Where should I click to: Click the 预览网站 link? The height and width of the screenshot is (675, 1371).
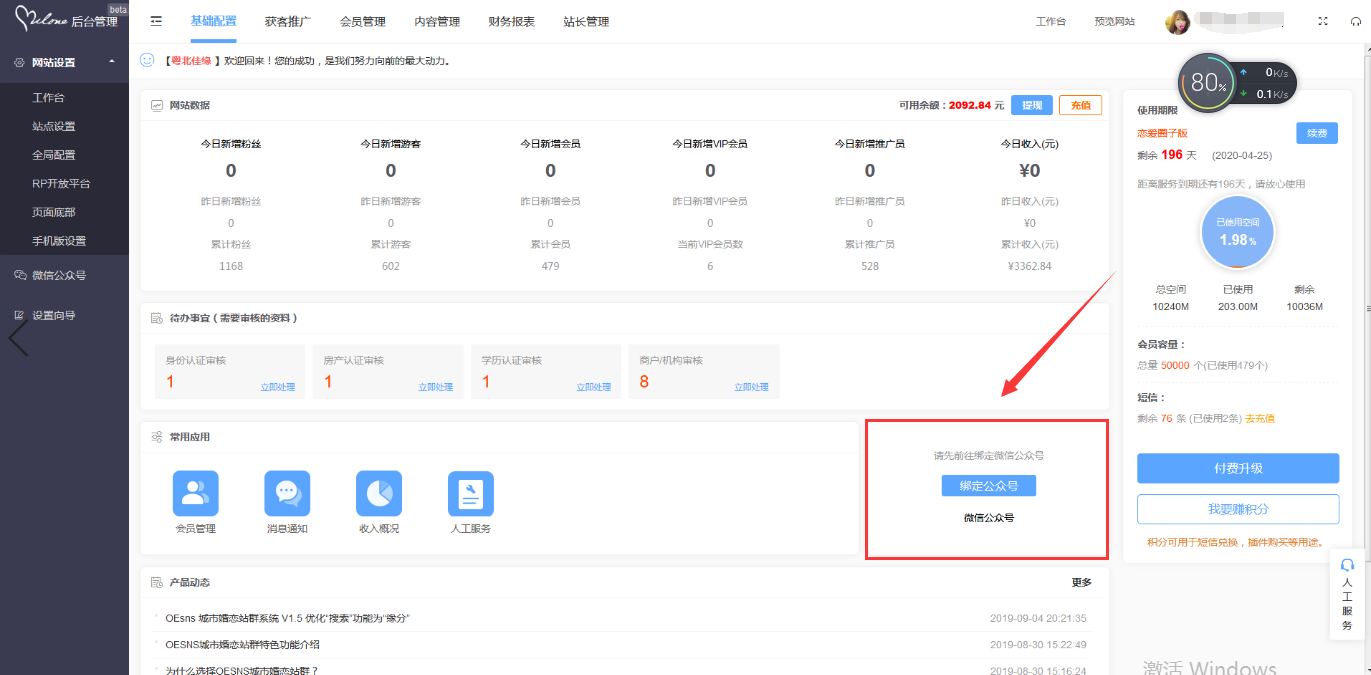(1114, 21)
